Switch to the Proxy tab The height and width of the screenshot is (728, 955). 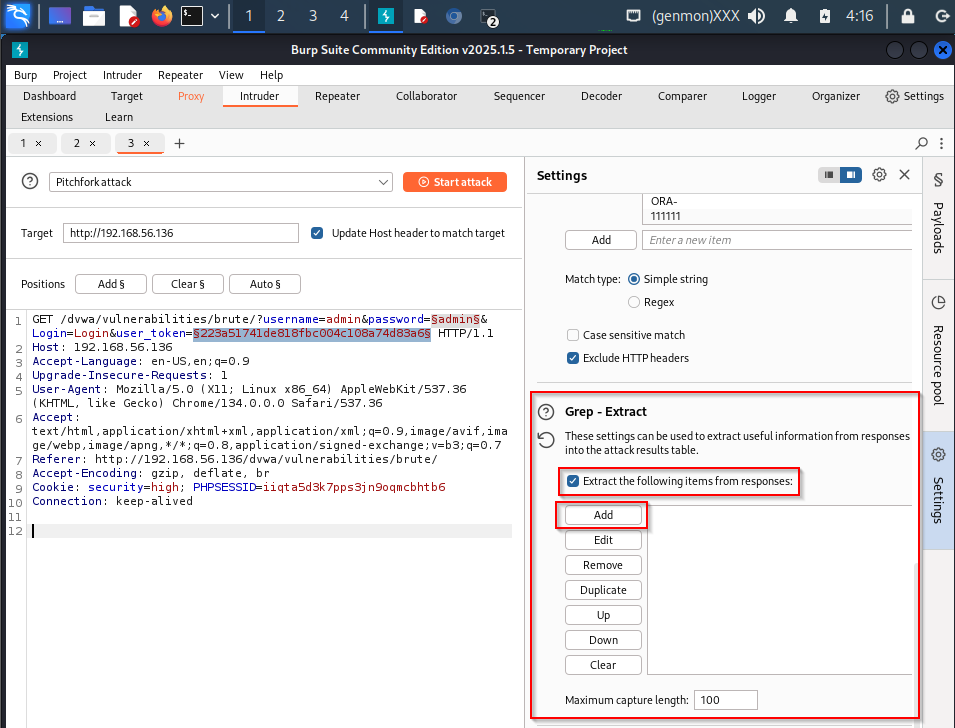point(191,96)
